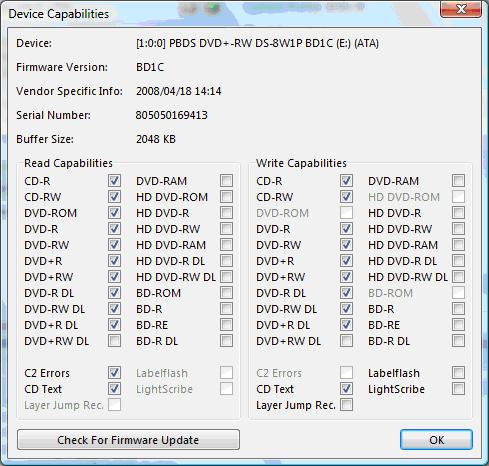Click the Check For Firmware Update button
This screenshot has height=466, width=489.
(128, 440)
